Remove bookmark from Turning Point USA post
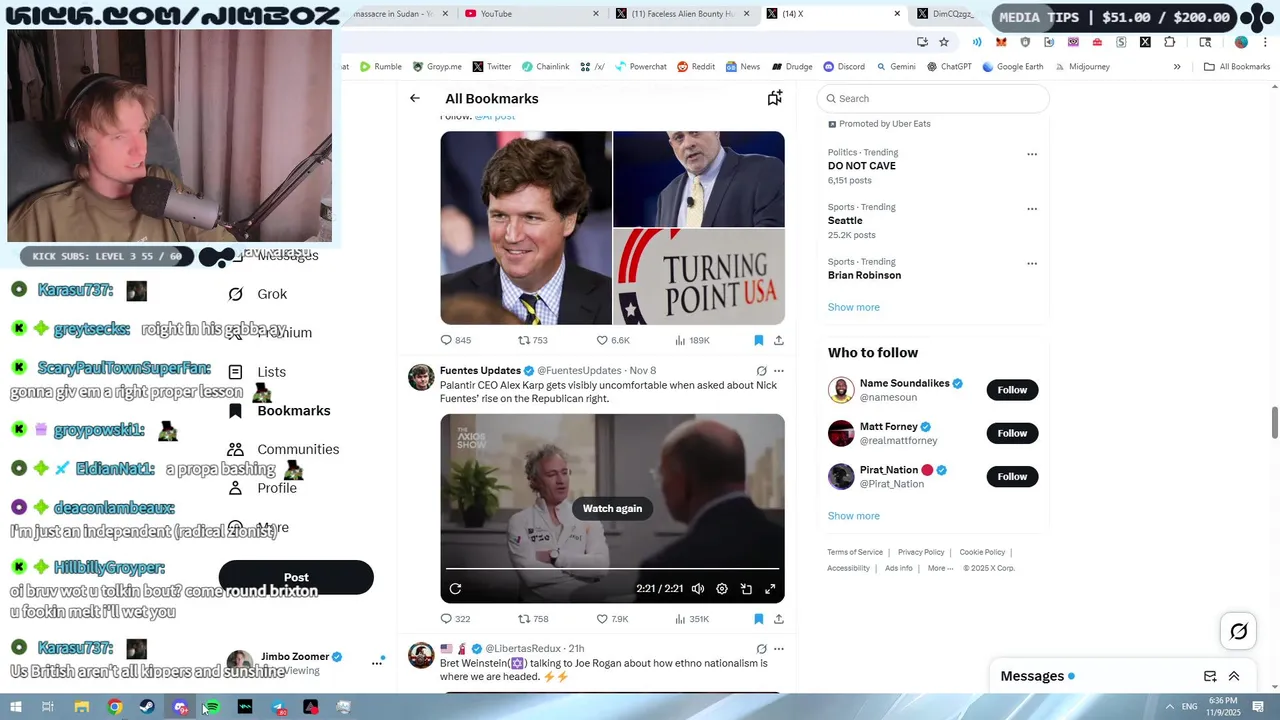This screenshot has height=720, width=1280. (x=759, y=340)
